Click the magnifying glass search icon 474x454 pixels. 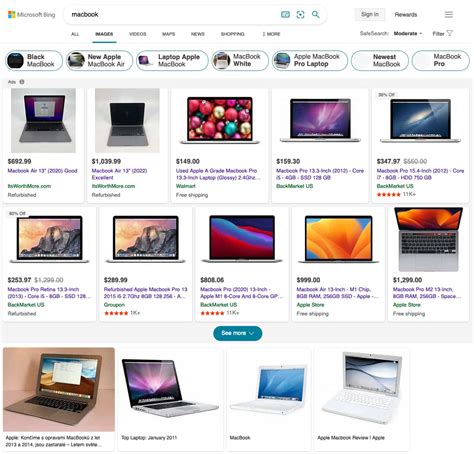[x=315, y=14]
